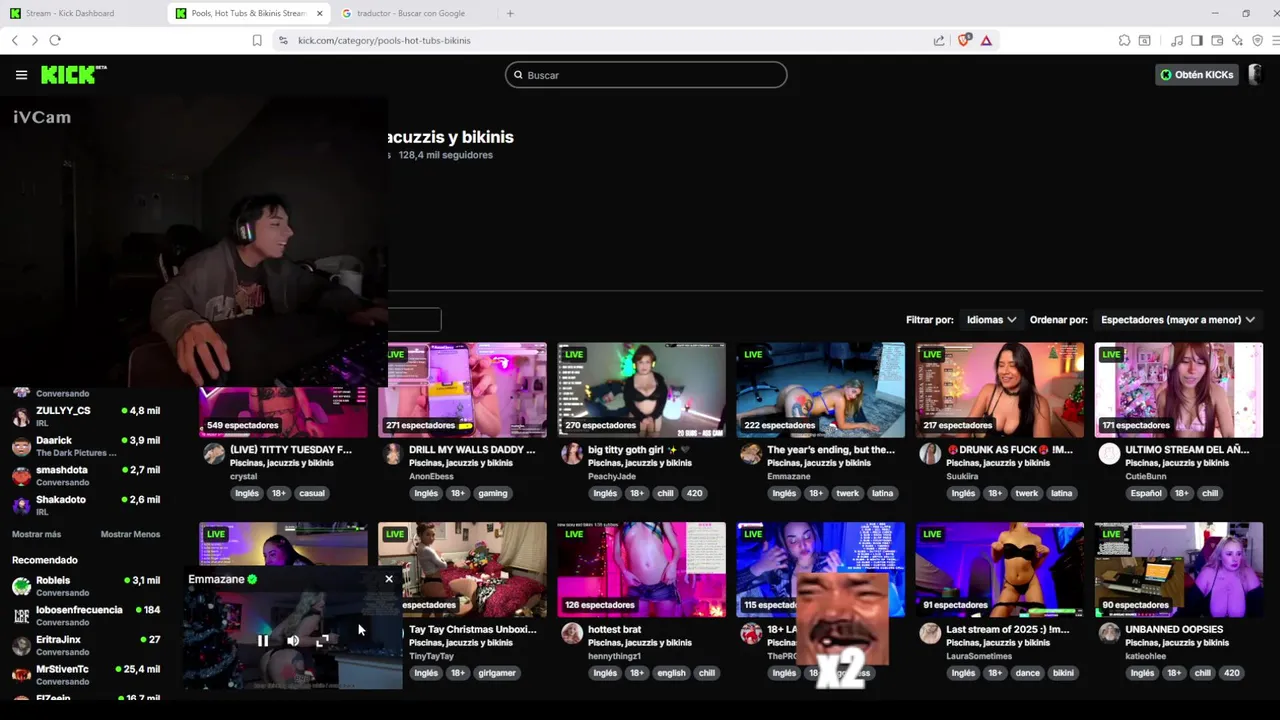Pause the Emmazane mini player
Screen dimensions: 1280x720
click(263, 641)
